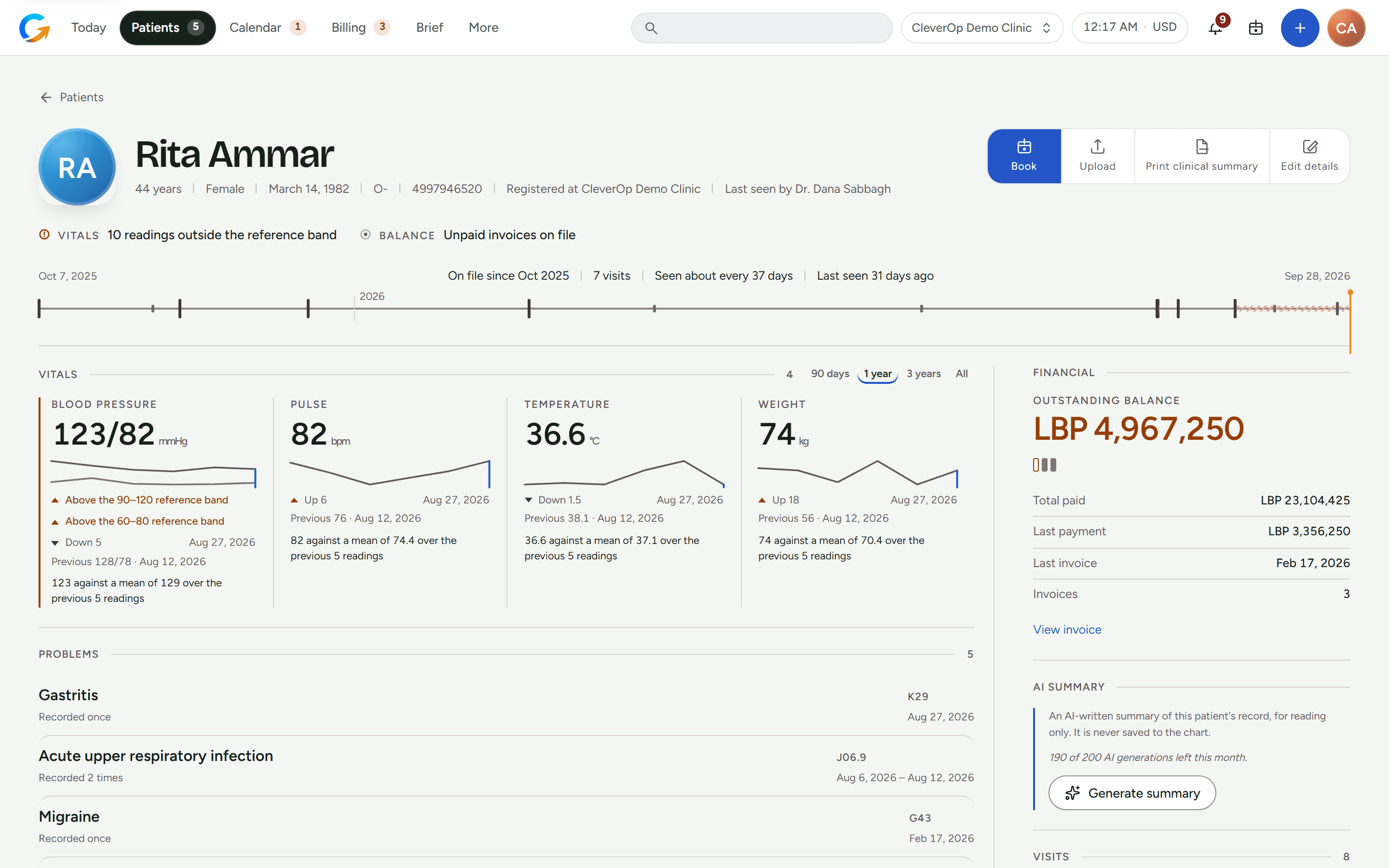Screen dimensions: 1389x868
Task: Click the Generate summary button
Action: pos(1132,793)
